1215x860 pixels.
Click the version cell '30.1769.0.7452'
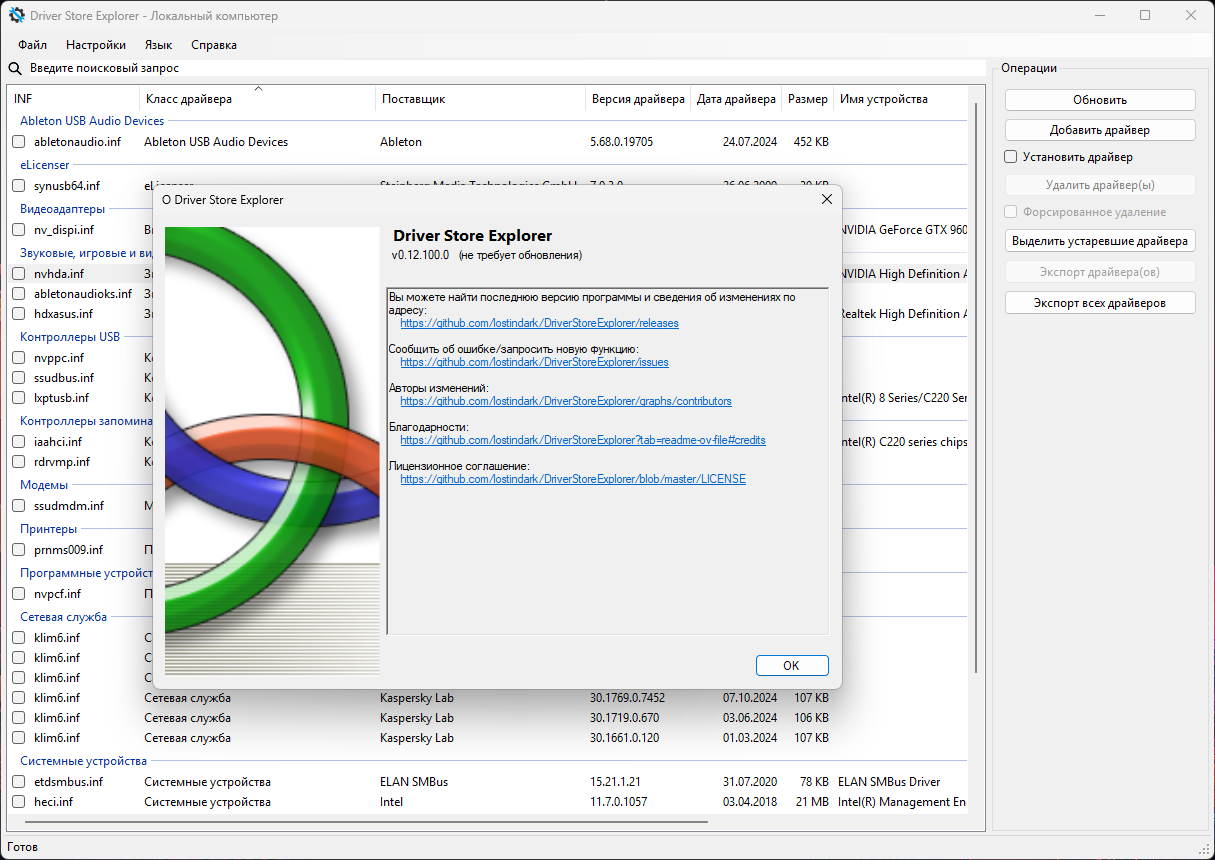tap(627, 698)
